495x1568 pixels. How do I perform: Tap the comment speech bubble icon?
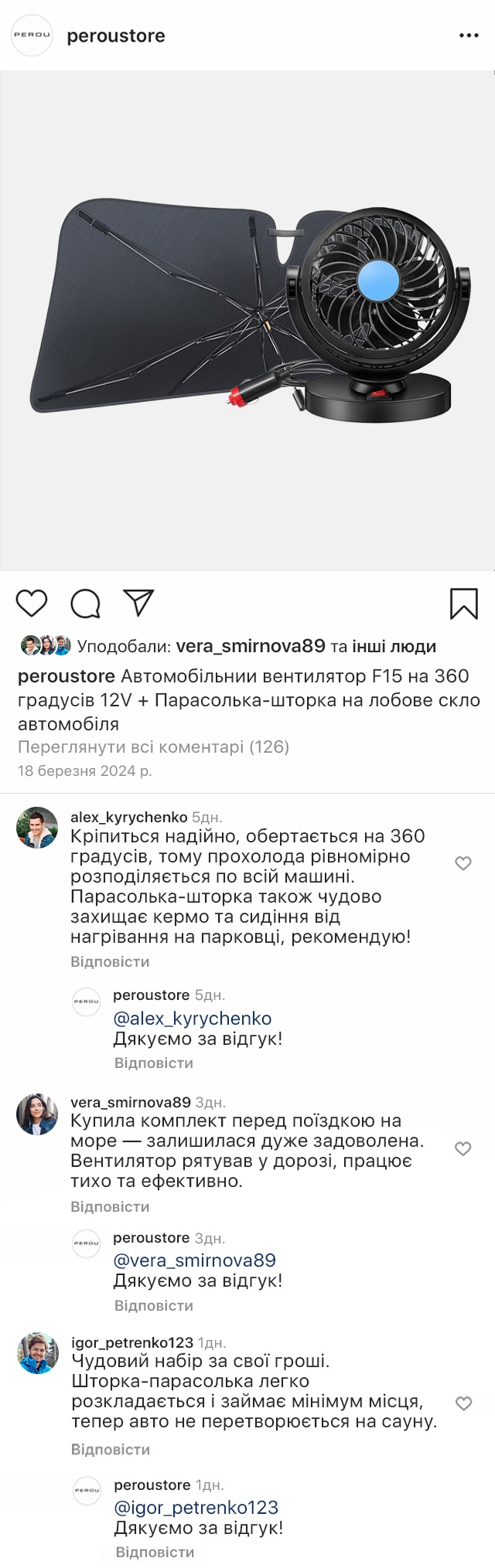(86, 604)
